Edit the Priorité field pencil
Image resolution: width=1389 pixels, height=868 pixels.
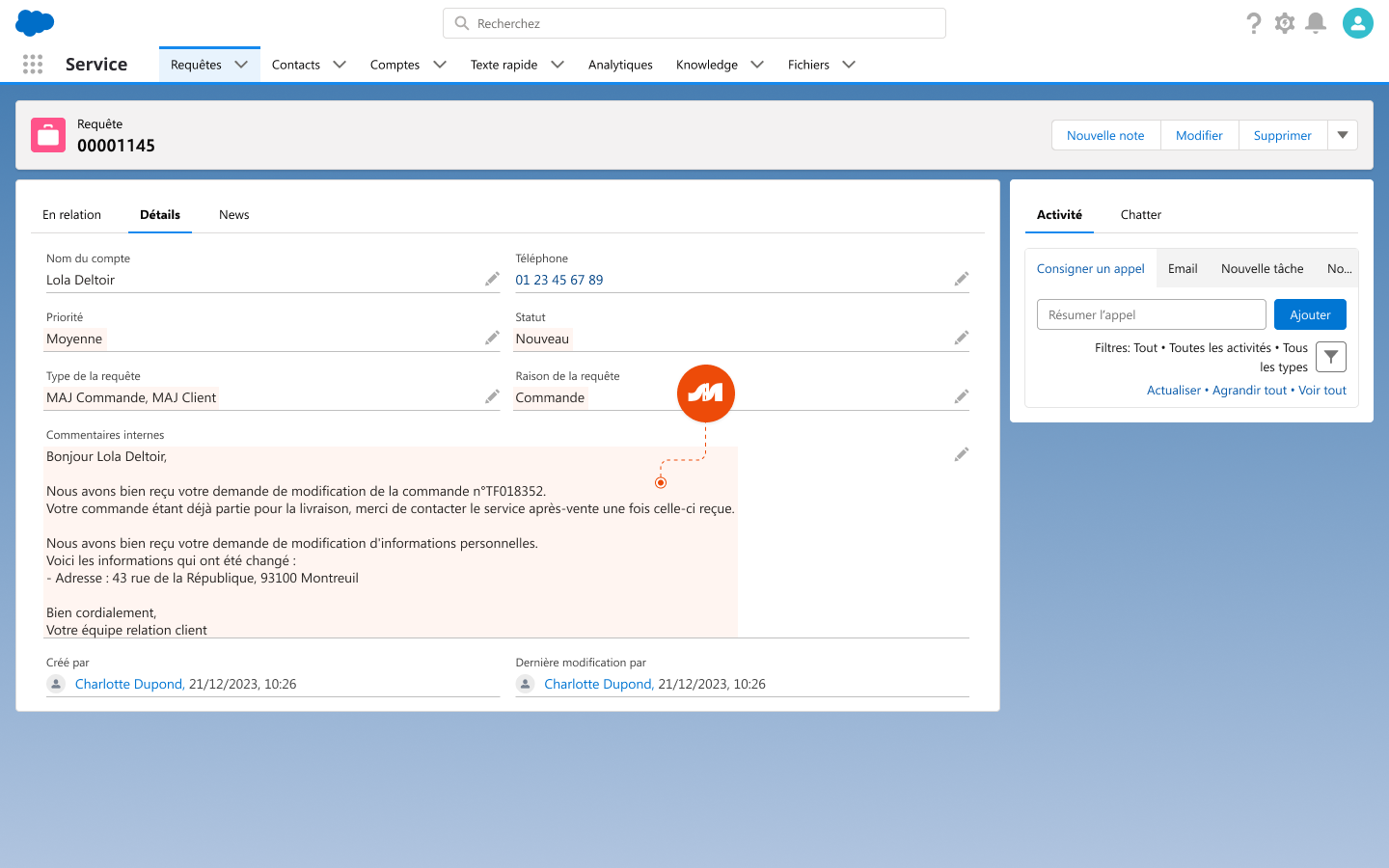[492, 338]
